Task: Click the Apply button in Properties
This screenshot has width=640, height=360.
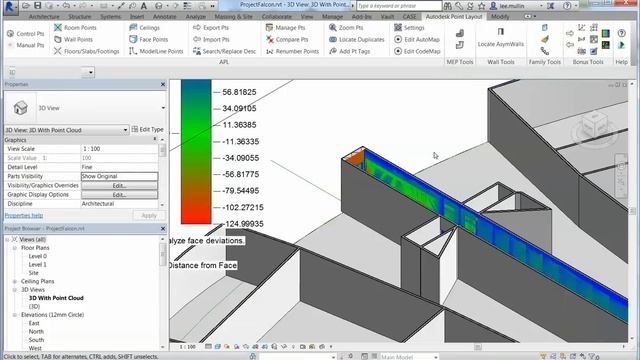Action: (x=149, y=215)
